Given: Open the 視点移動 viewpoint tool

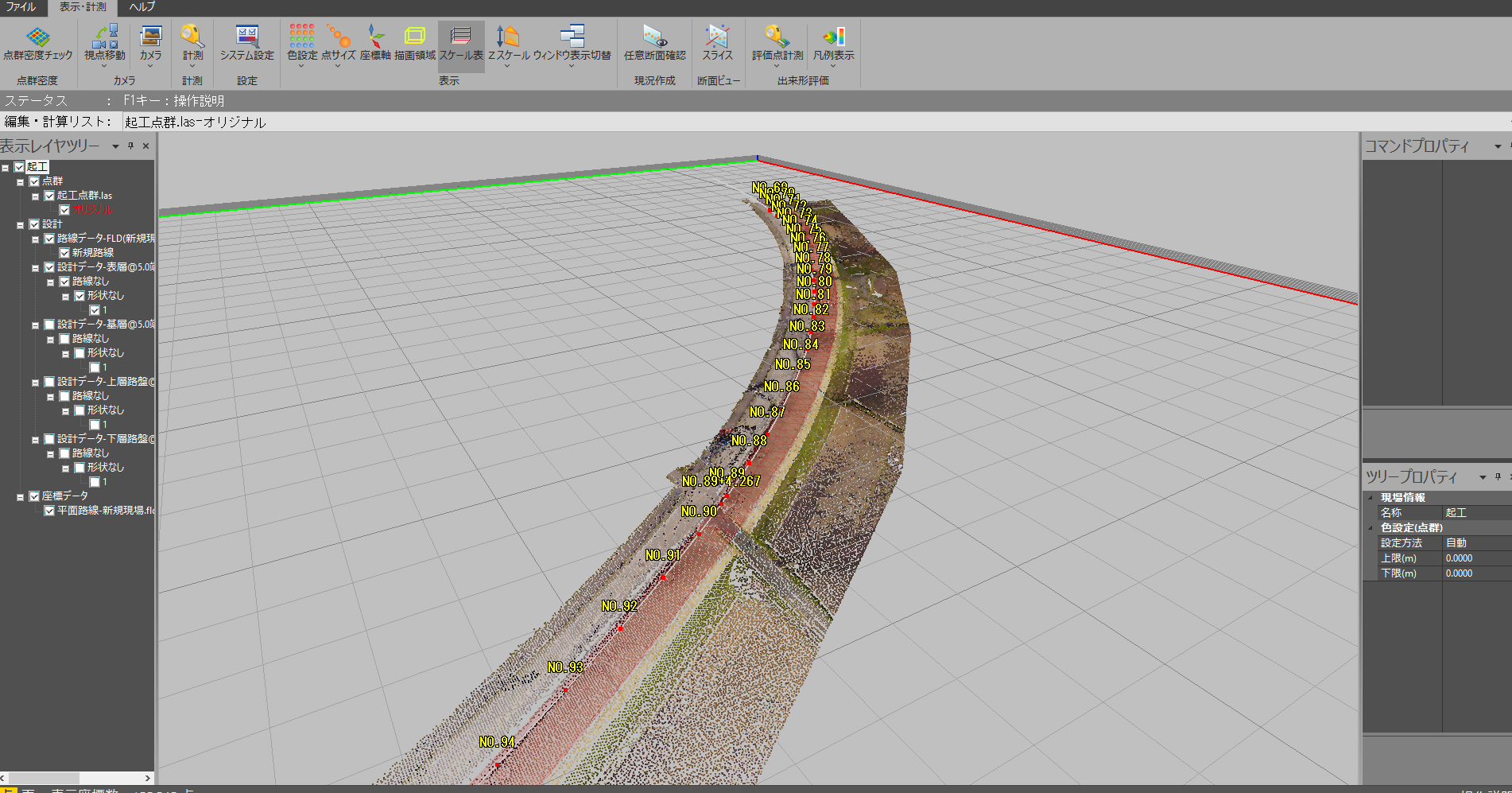Looking at the screenshot, I should (105, 44).
